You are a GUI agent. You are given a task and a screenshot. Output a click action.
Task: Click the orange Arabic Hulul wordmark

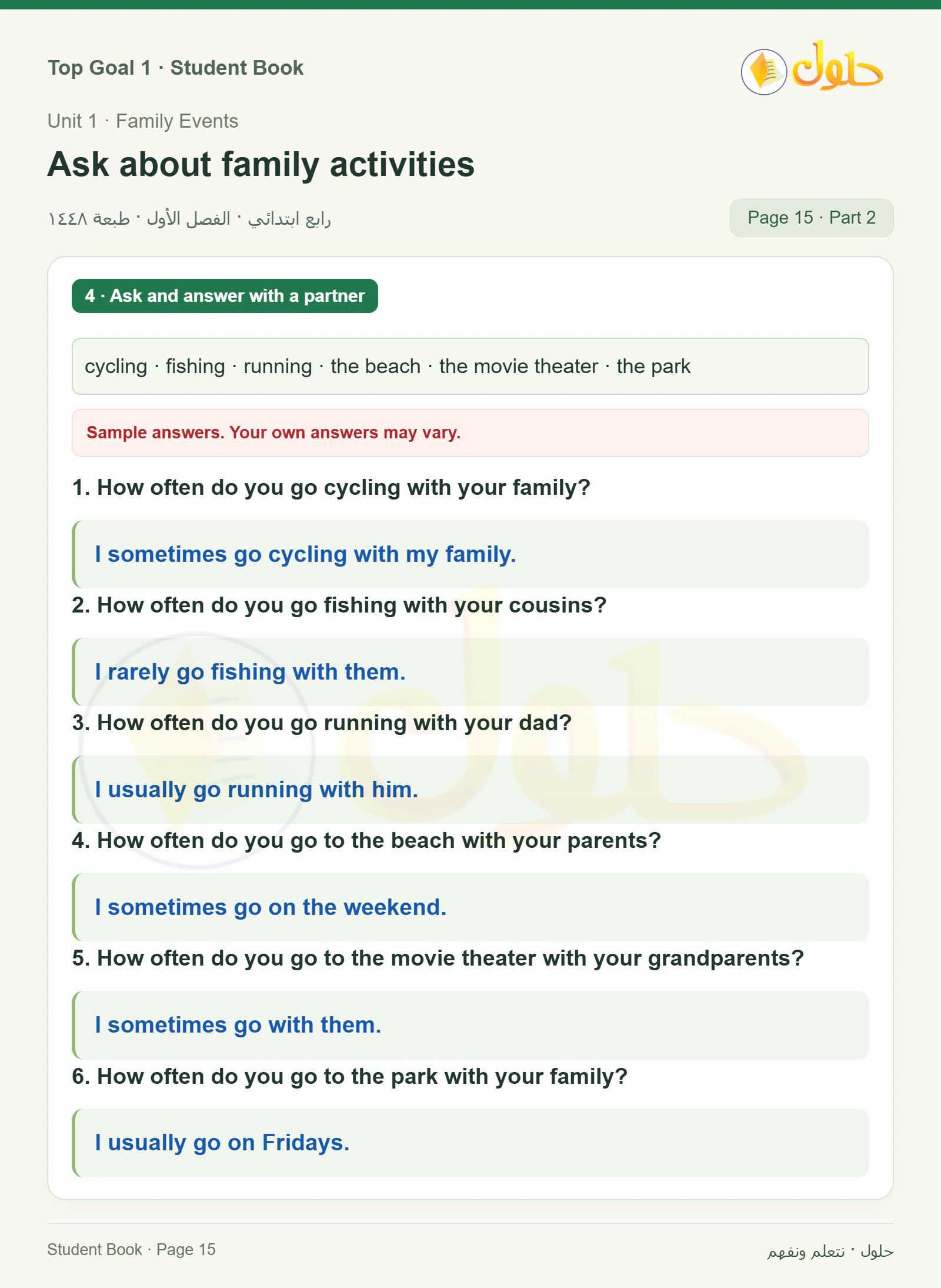pos(837,66)
